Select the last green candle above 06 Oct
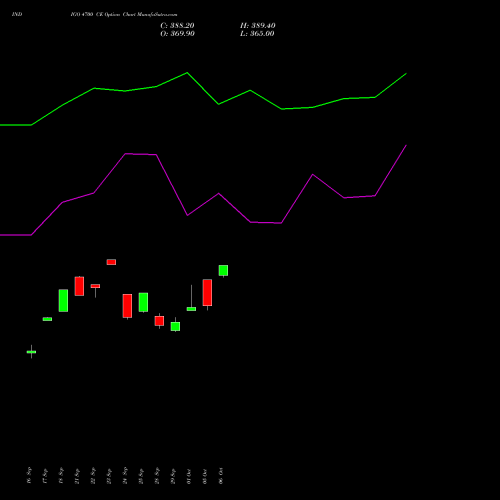The width and height of the screenshot is (500, 500). pos(223,270)
